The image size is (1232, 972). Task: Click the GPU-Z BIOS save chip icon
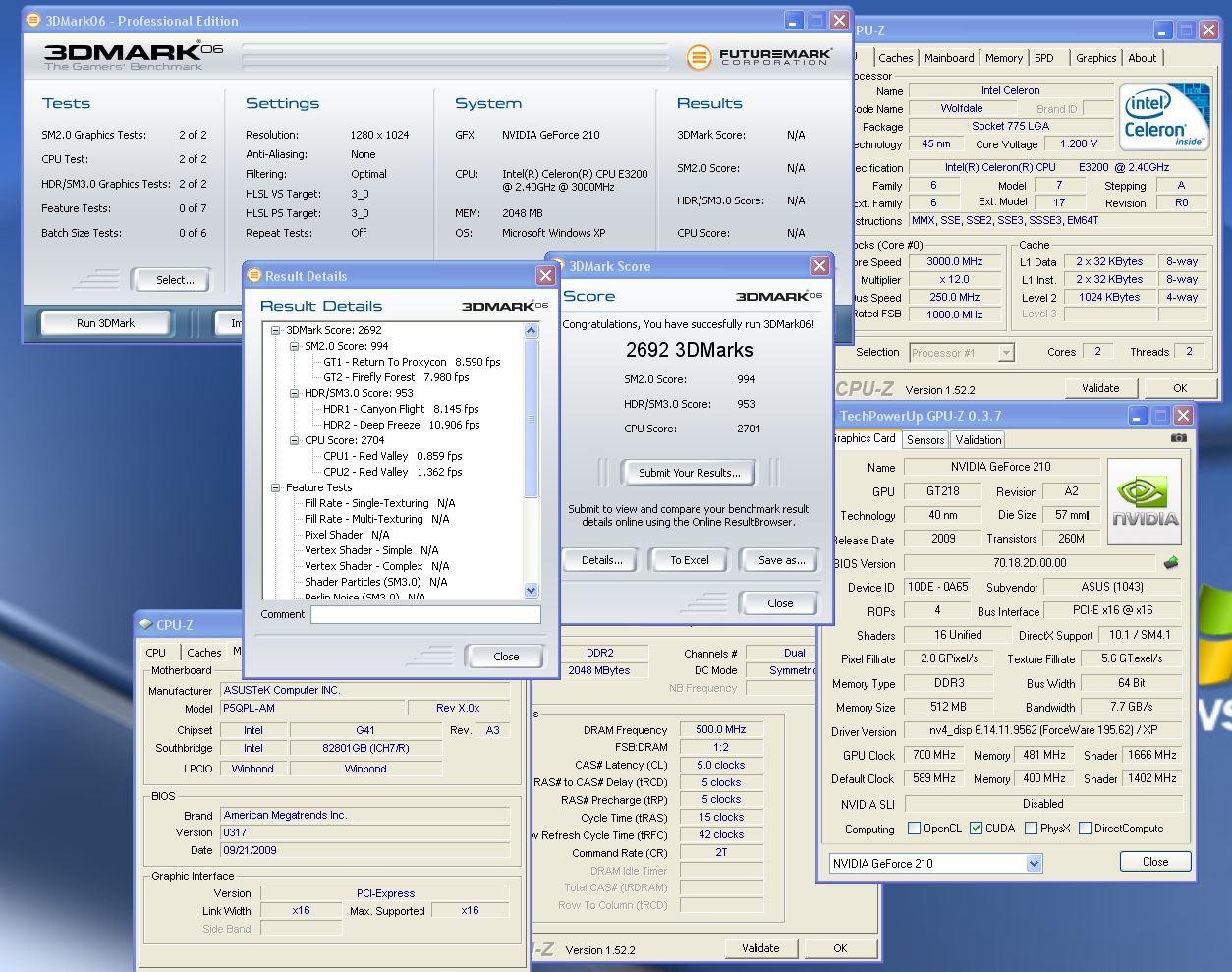point(1170,563)
